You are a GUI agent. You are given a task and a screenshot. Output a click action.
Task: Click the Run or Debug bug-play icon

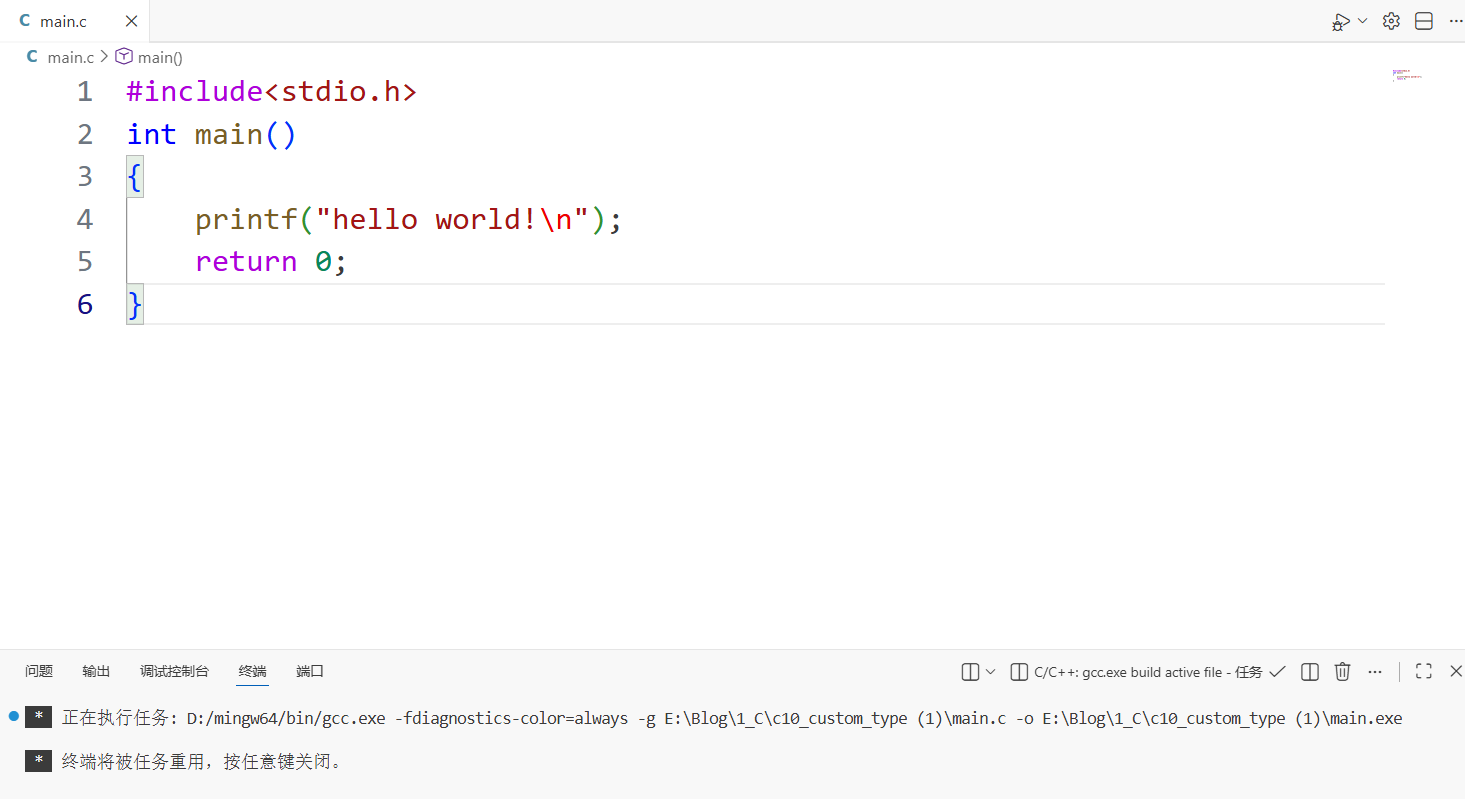pyautogui.click(x=1340, y=21)
